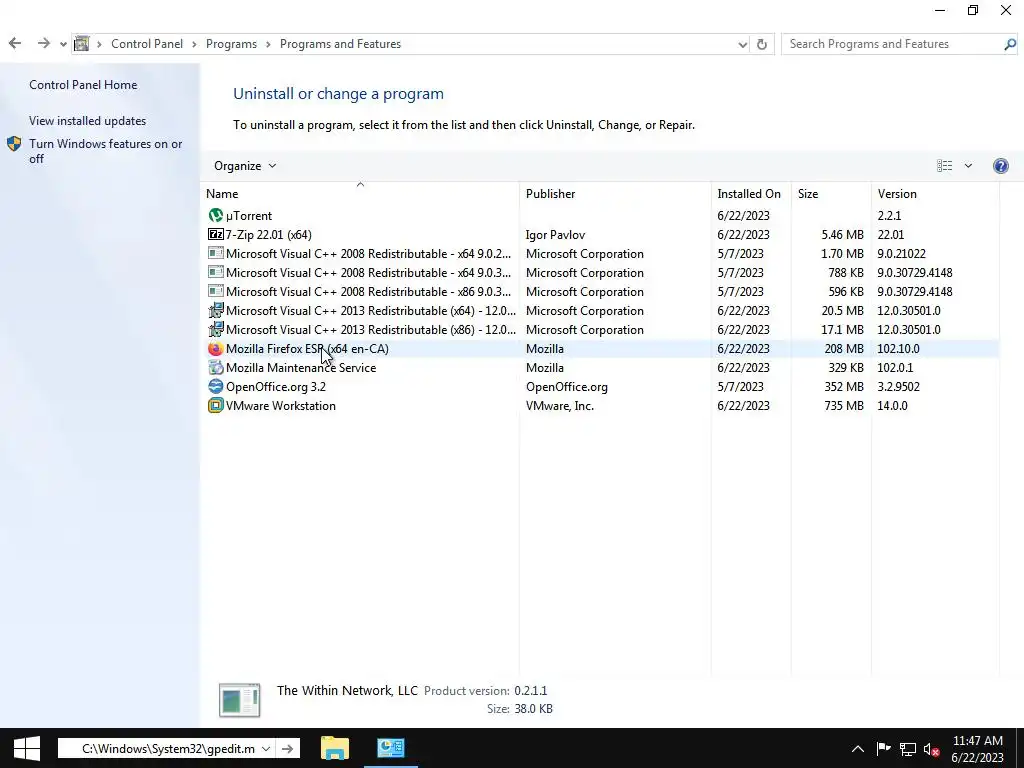Click the Visual C++ 2008 x64 9.0.2 icon

(216, 253)
